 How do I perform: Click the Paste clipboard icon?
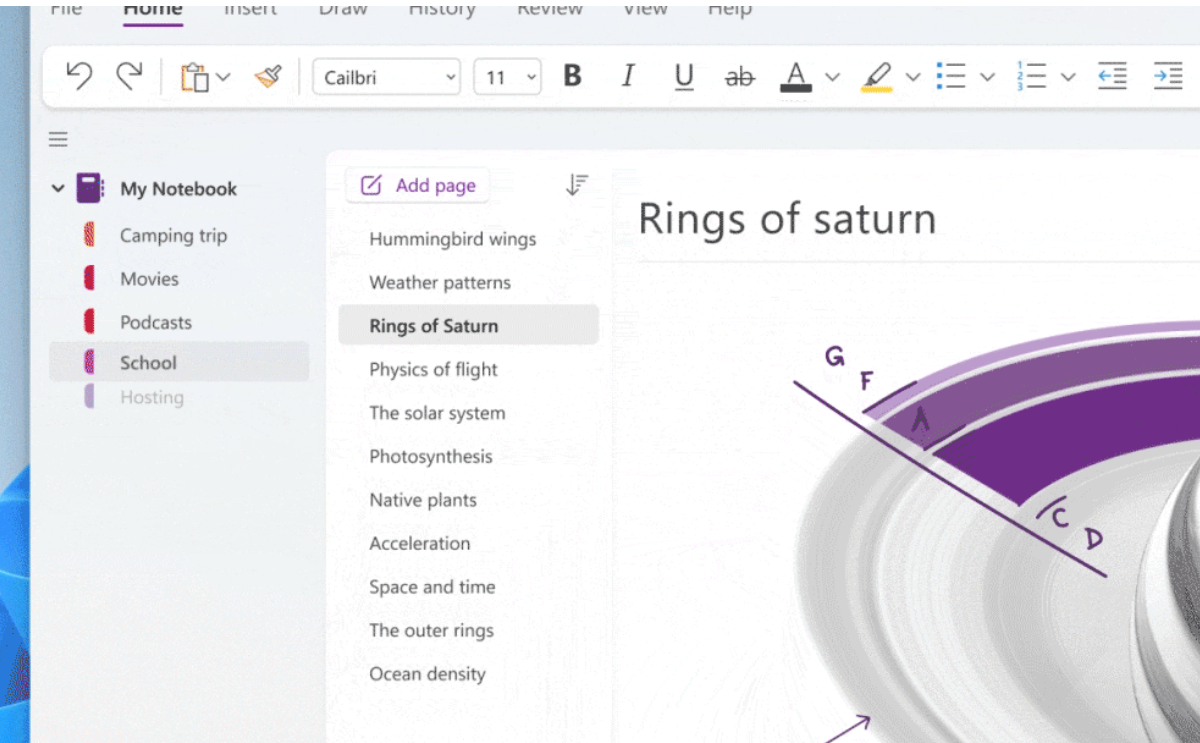click(194, 77)
